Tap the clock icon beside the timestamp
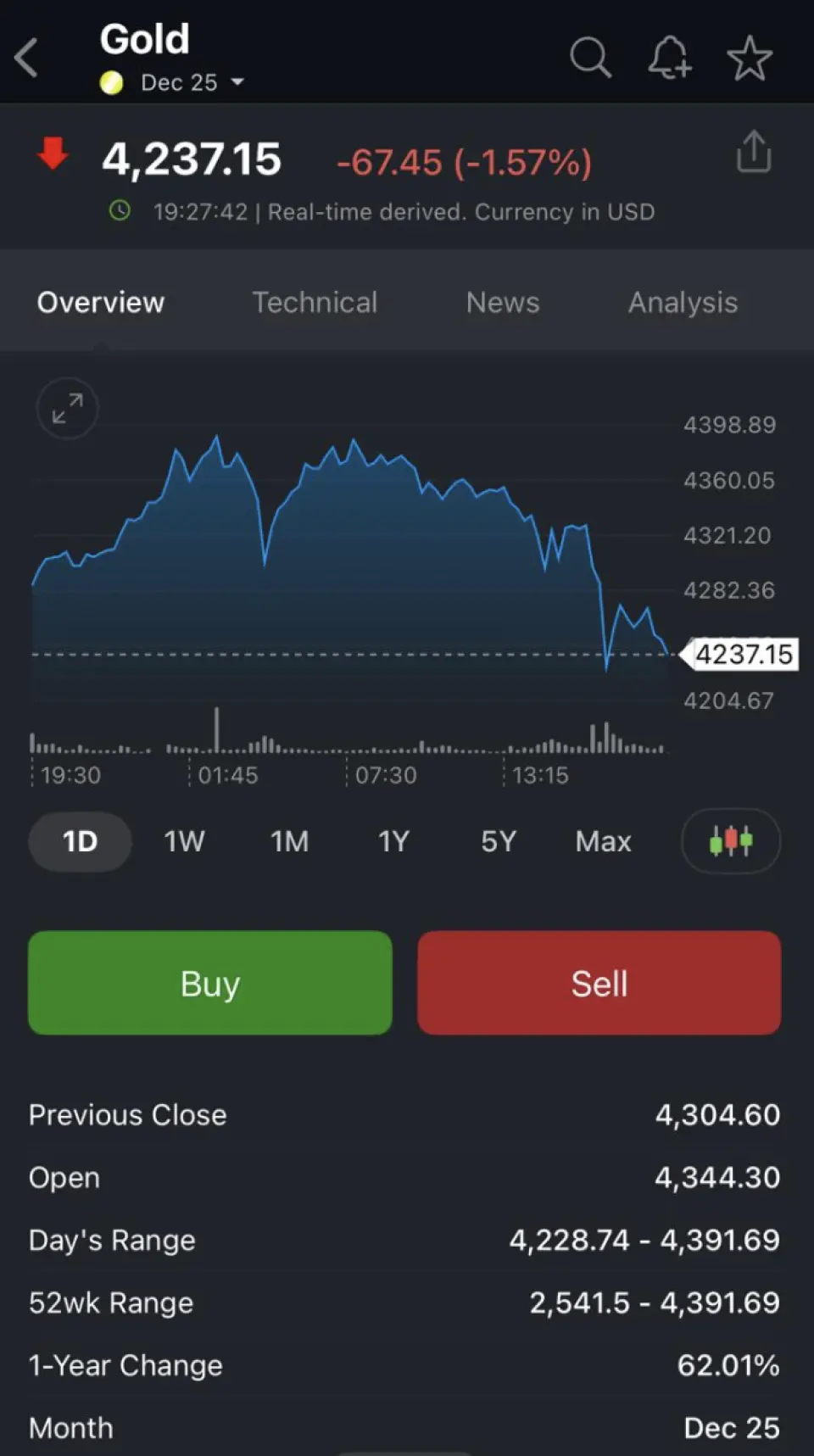 click(120, 211)
